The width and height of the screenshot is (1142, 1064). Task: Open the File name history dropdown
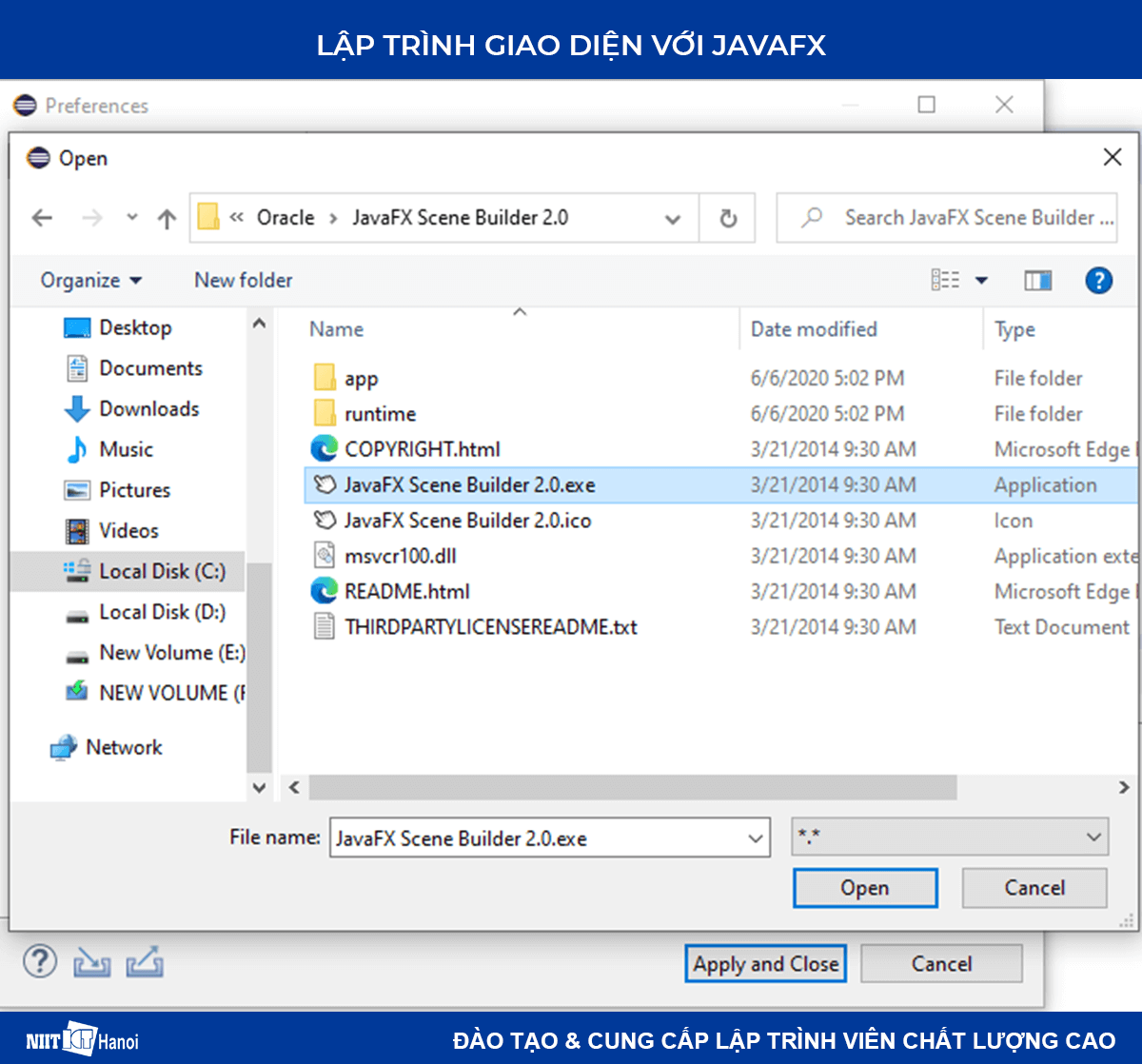click(753, 837)
